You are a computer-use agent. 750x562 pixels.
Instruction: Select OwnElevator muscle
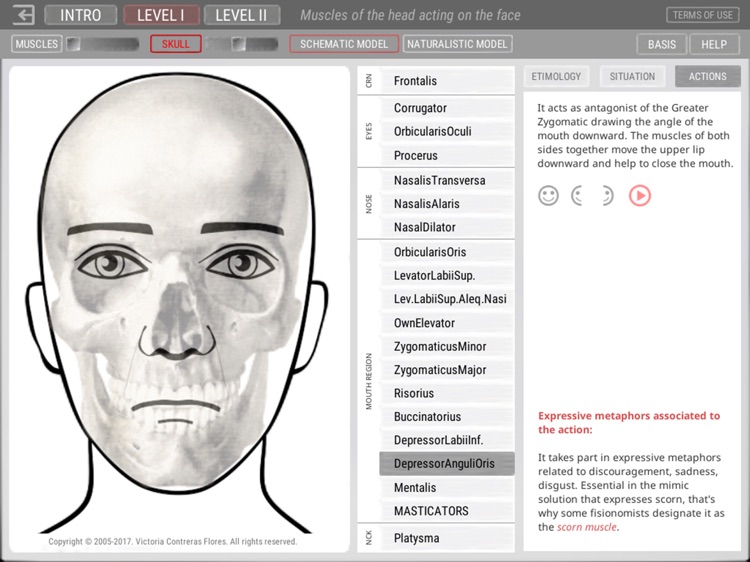click(447, 323)
